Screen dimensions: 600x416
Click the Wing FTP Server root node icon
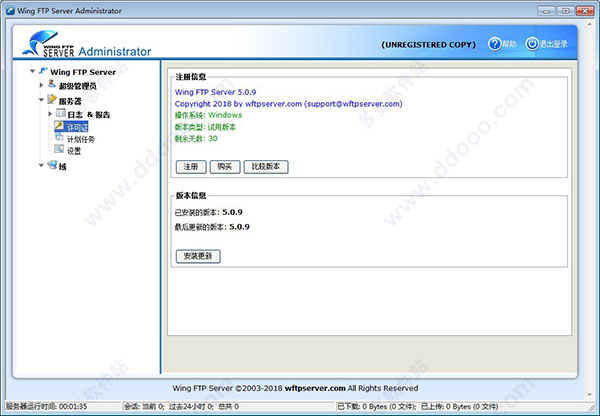click(x=43, y=71)
